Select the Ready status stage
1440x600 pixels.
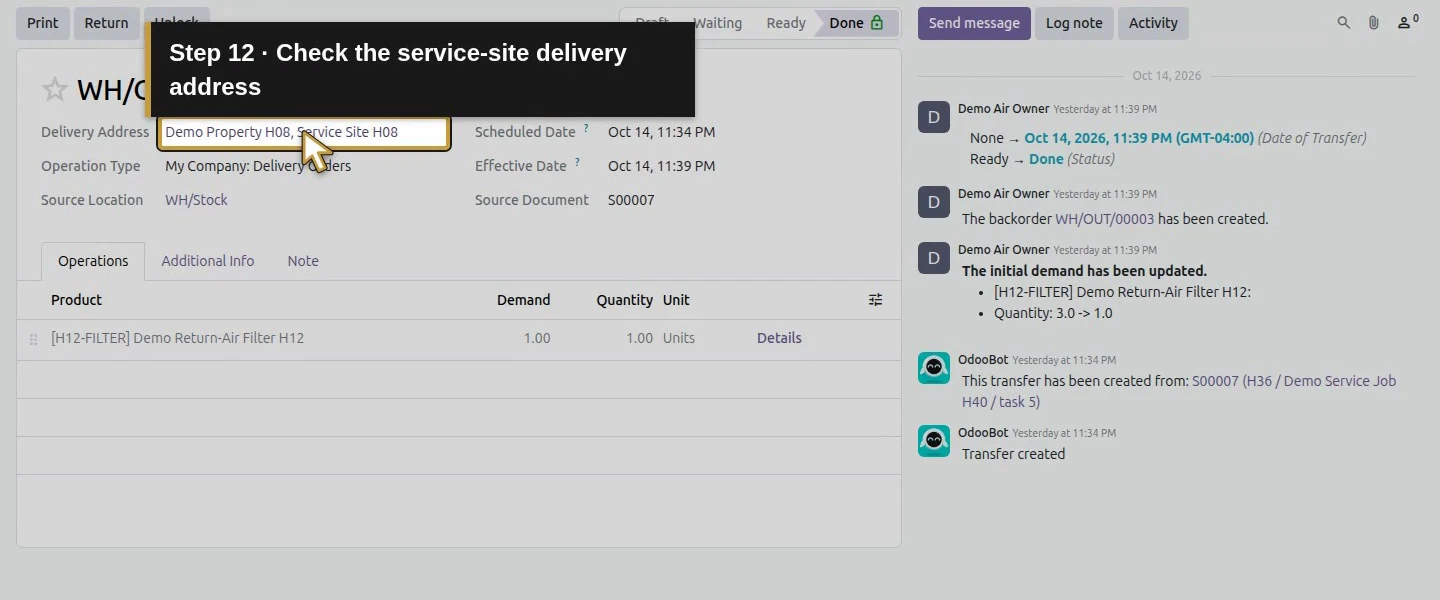click(x=786, y=23)
